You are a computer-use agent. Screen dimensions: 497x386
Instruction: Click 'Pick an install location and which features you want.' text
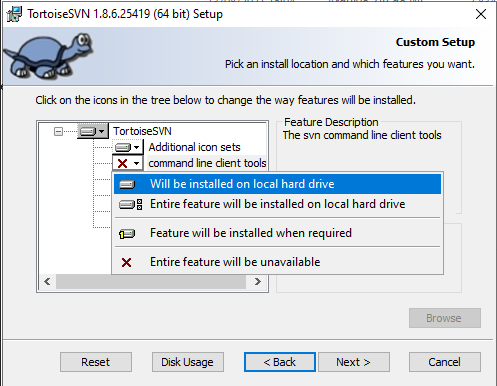(350, 64)
